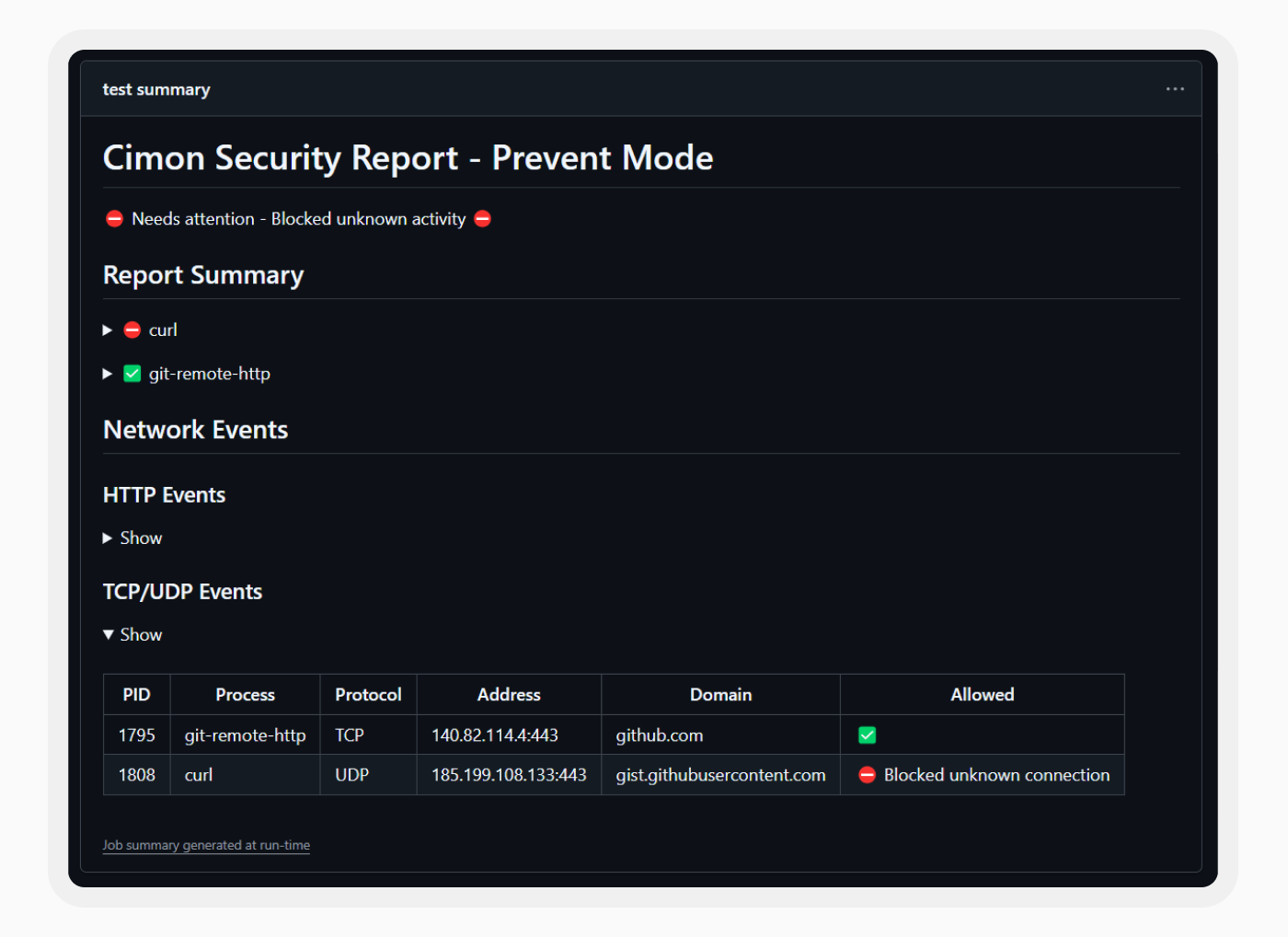
Task: Click red stop icon after Blocked unknown activity
Action: [x=483, y=219]
